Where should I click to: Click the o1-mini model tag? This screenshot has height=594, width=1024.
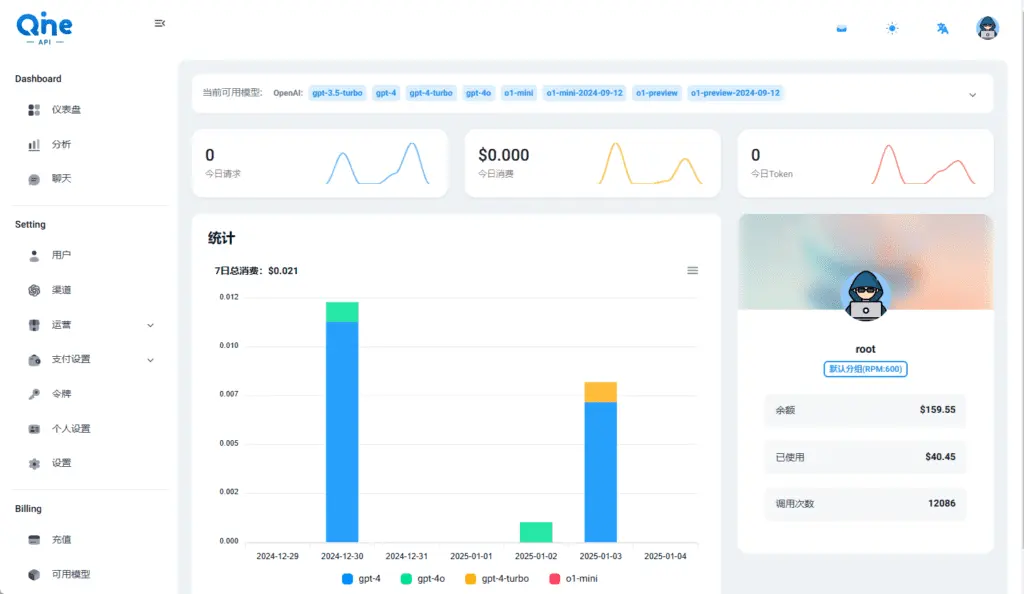click(x=519, y=93)
